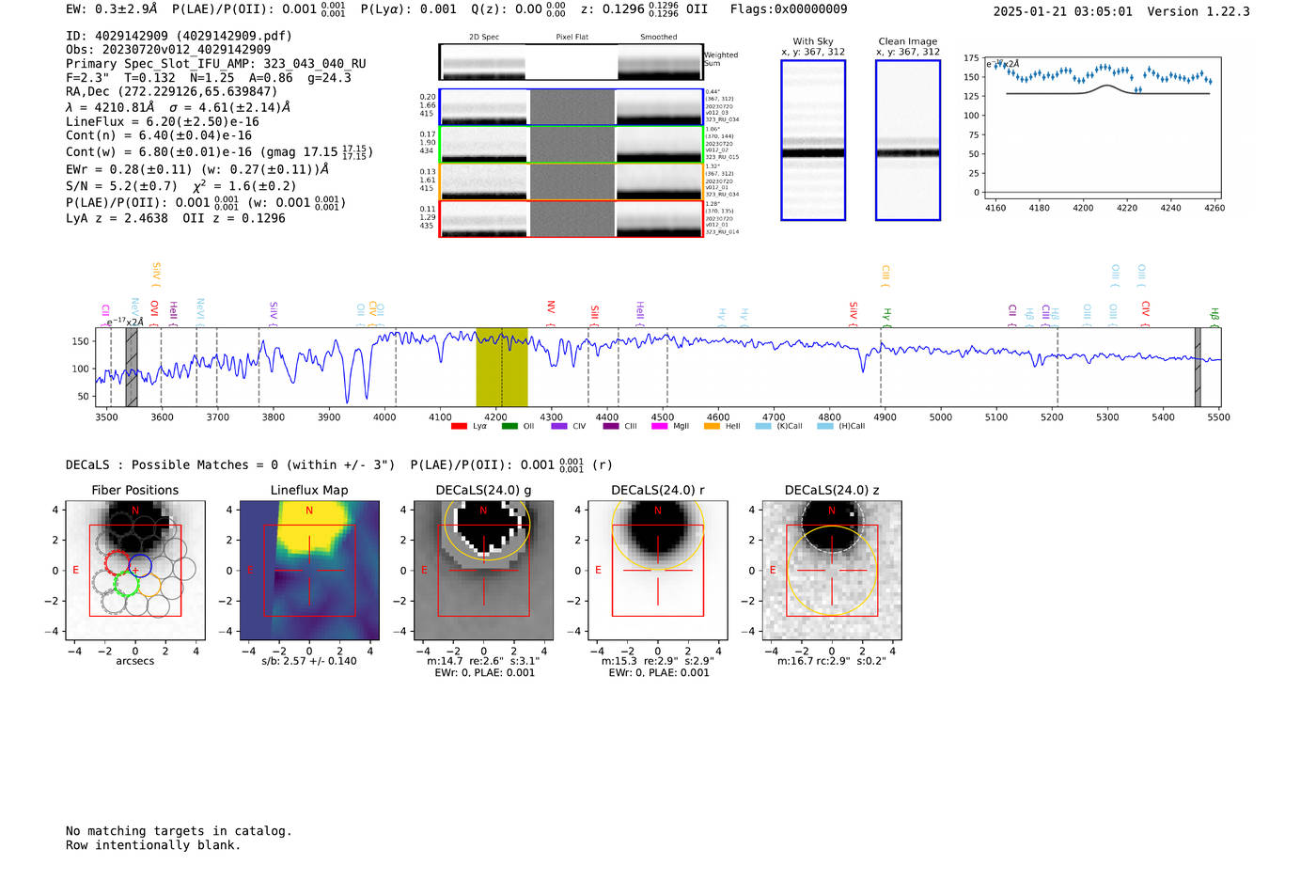The image size is (1316, 896).
Task: Click the green Hβ line marker
Action: pyautogui.click(x=1214, y=317)
